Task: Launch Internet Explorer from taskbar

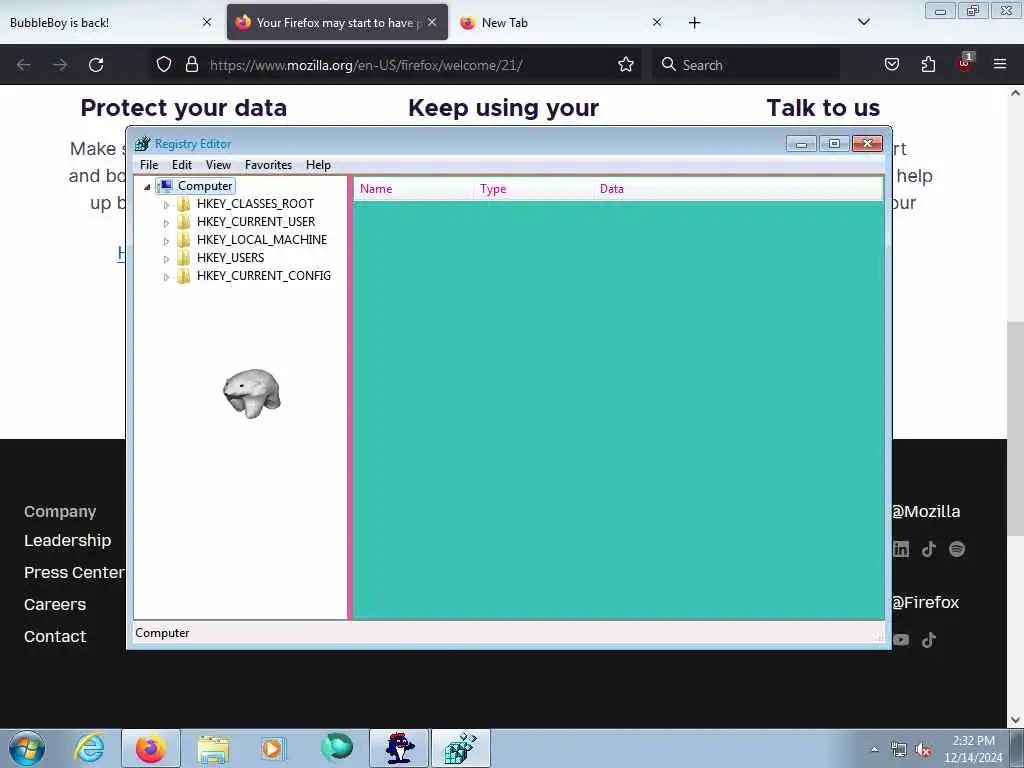Action: tap(89, 748)
